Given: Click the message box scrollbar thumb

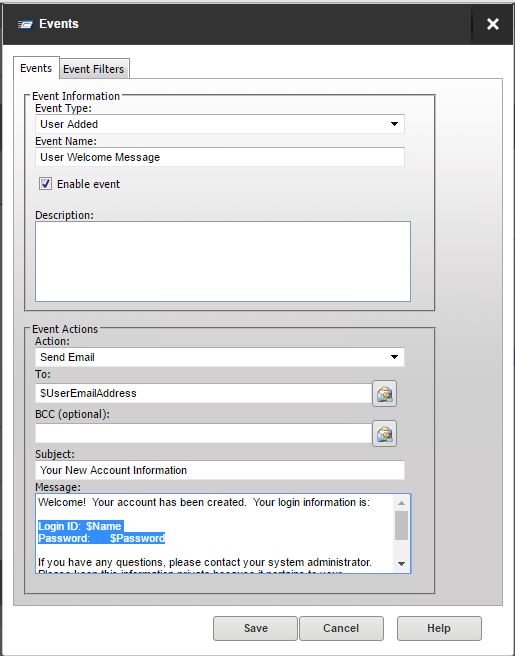Looking at the screenshot, I should [x=401, y=525].
